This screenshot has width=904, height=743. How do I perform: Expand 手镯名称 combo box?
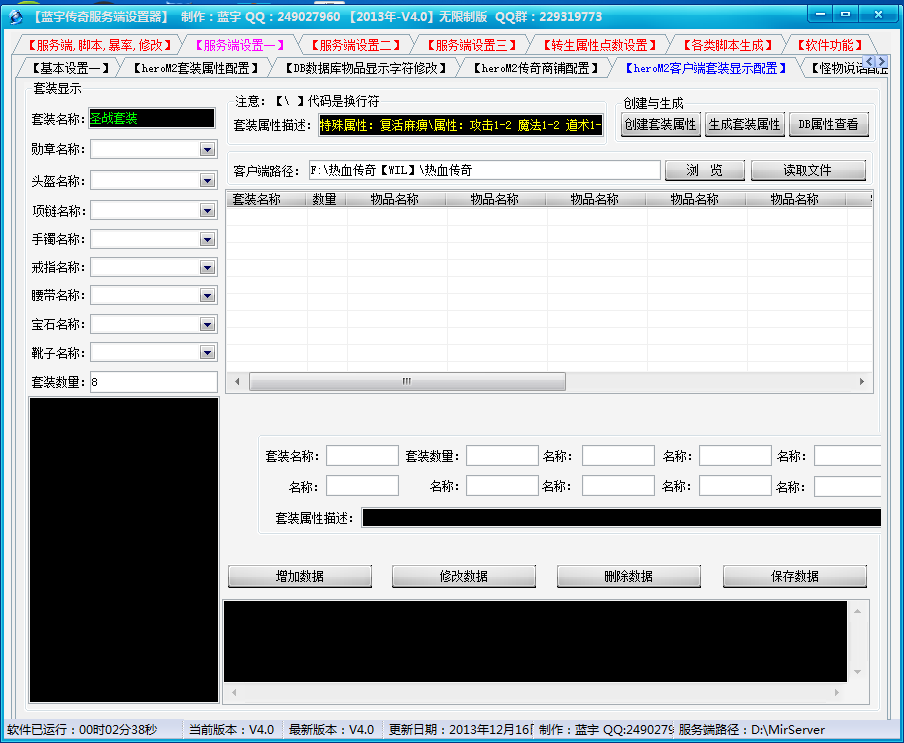pyautogui.click(x=208, y=239)
